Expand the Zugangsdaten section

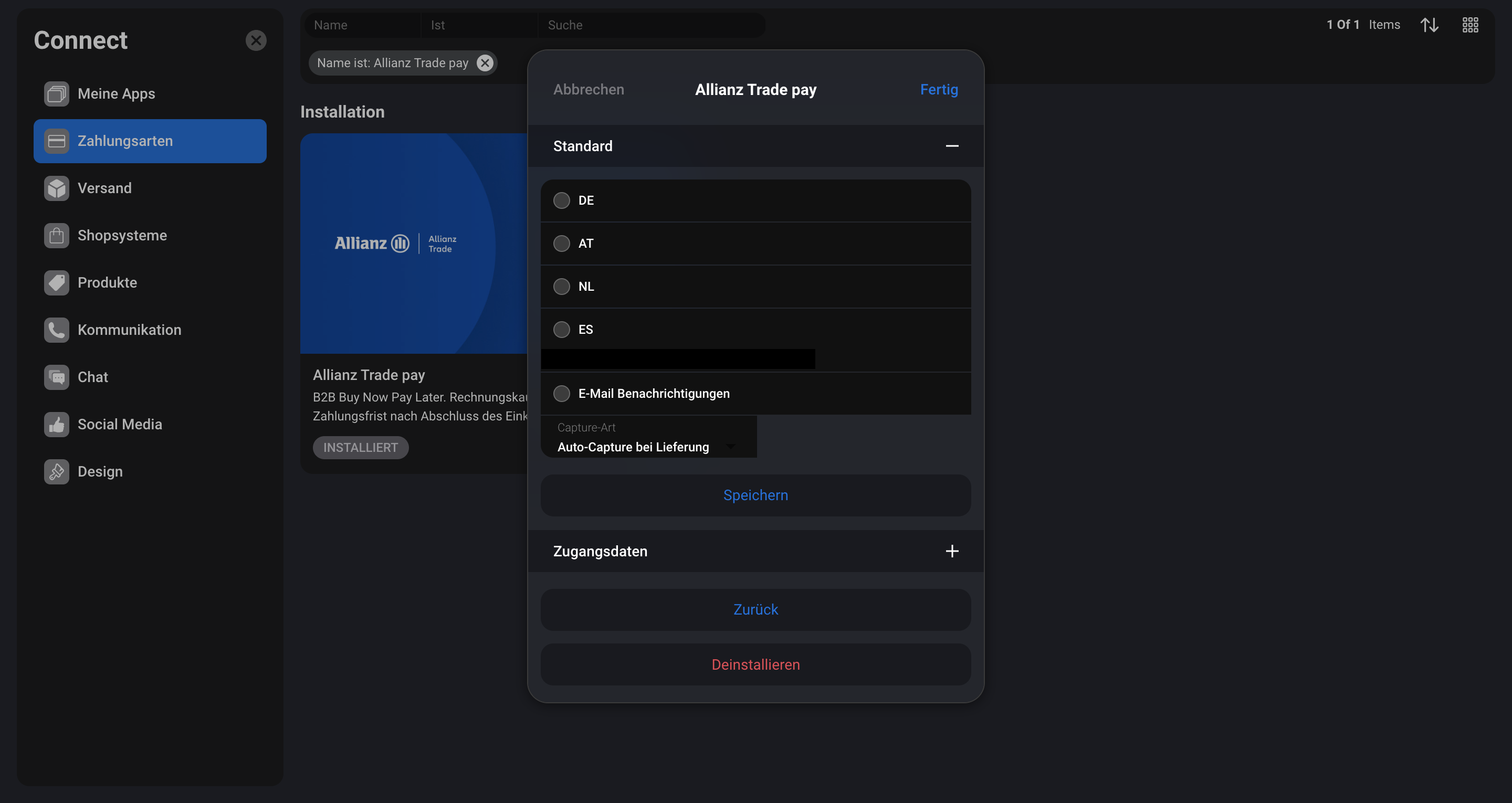952,551
